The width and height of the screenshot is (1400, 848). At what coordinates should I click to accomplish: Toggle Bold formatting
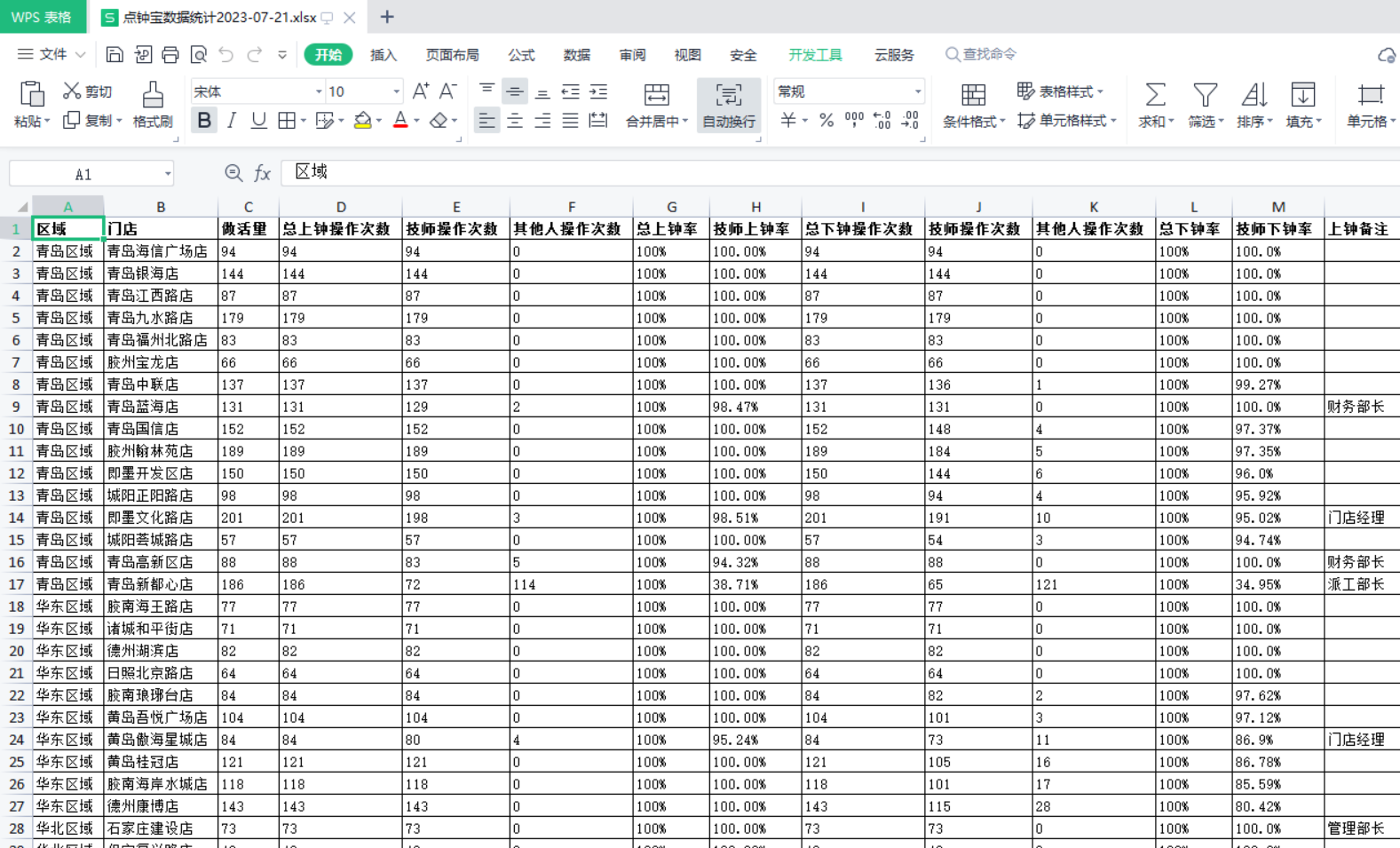204,121
